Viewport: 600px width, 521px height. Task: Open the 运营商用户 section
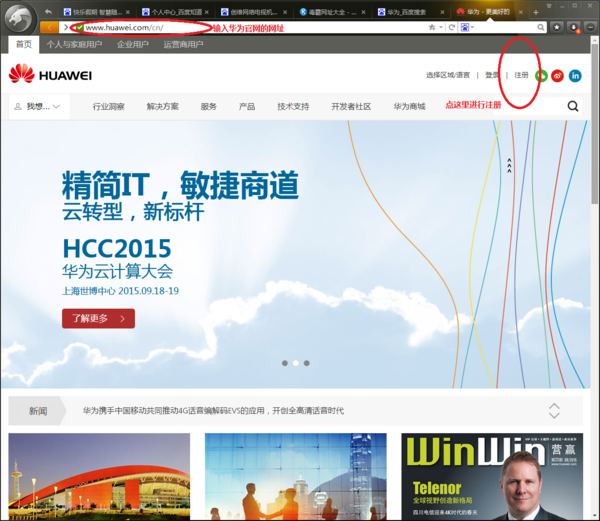pyautogui.click(x=183, y=44)
